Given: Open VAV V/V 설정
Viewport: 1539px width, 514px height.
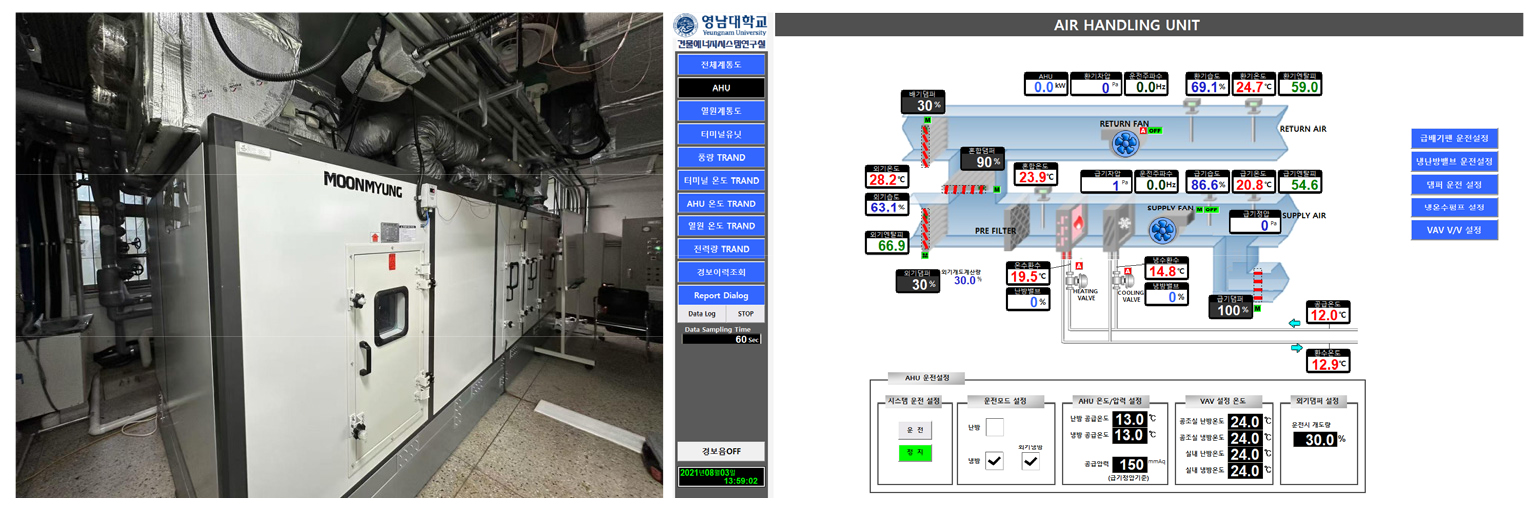Looking at the screenshot, I should tap(1454, 230).
